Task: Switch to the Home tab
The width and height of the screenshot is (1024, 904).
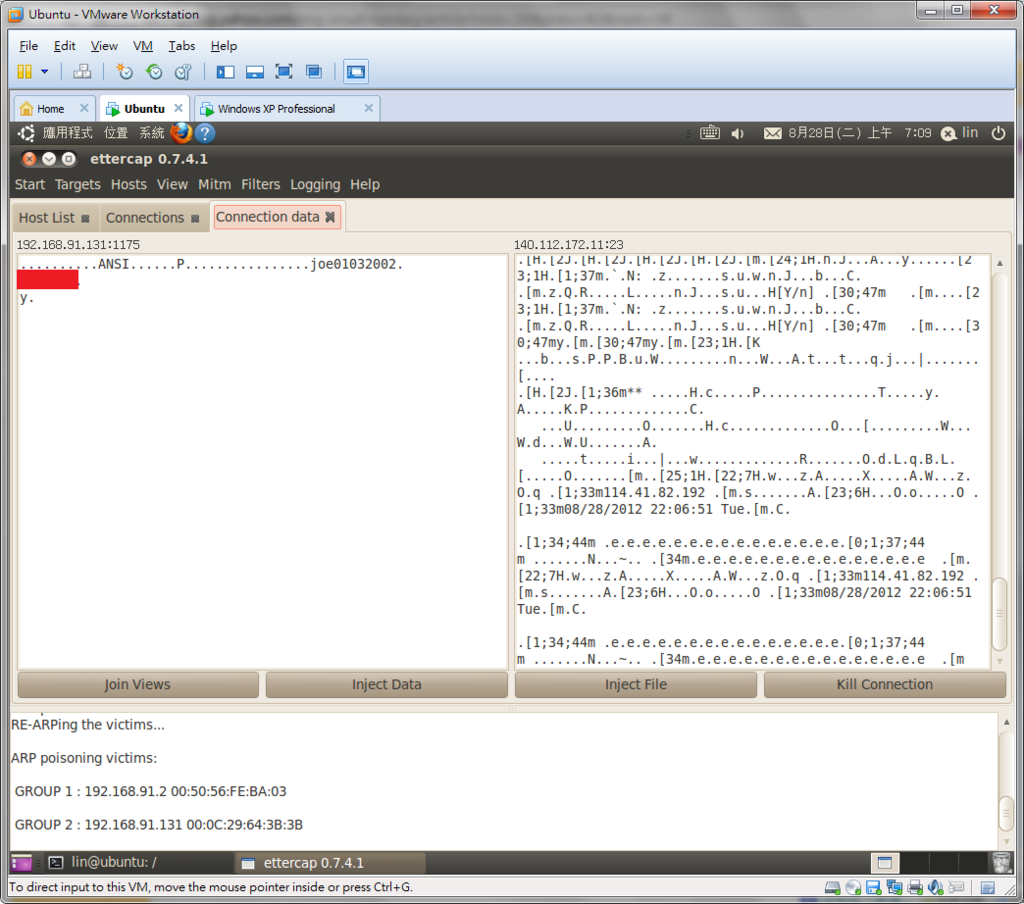Action: (50, 108)
